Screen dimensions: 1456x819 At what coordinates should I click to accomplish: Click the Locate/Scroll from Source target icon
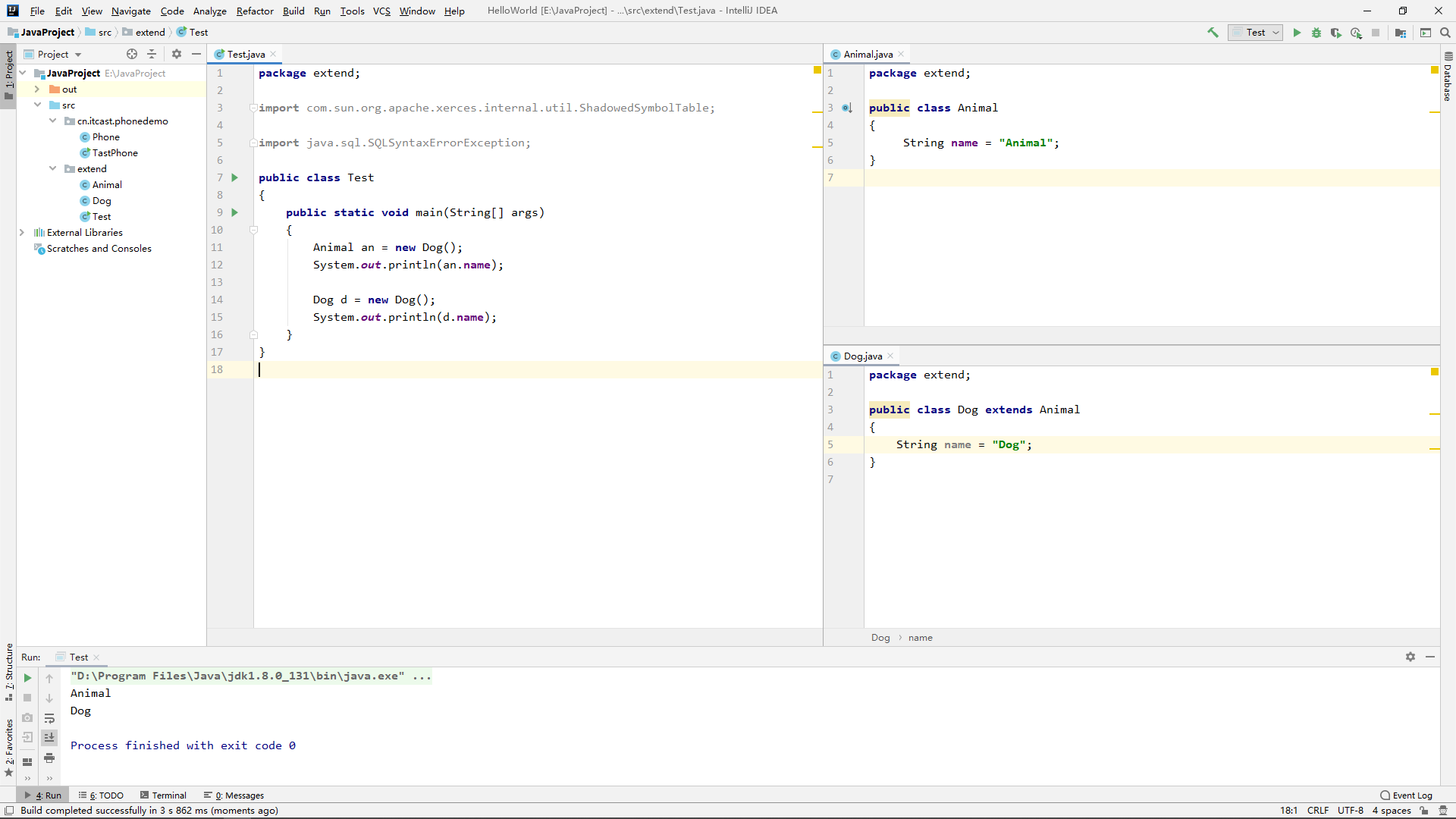point(132,54)
